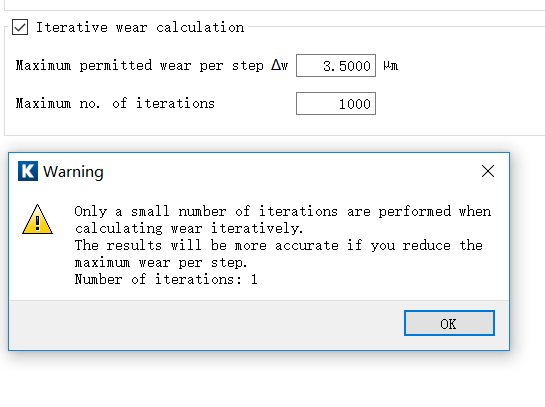Screen dimensions: 545x407
Task: Click the Δw symbol beside the wear field
Action: tap(280, 65)
